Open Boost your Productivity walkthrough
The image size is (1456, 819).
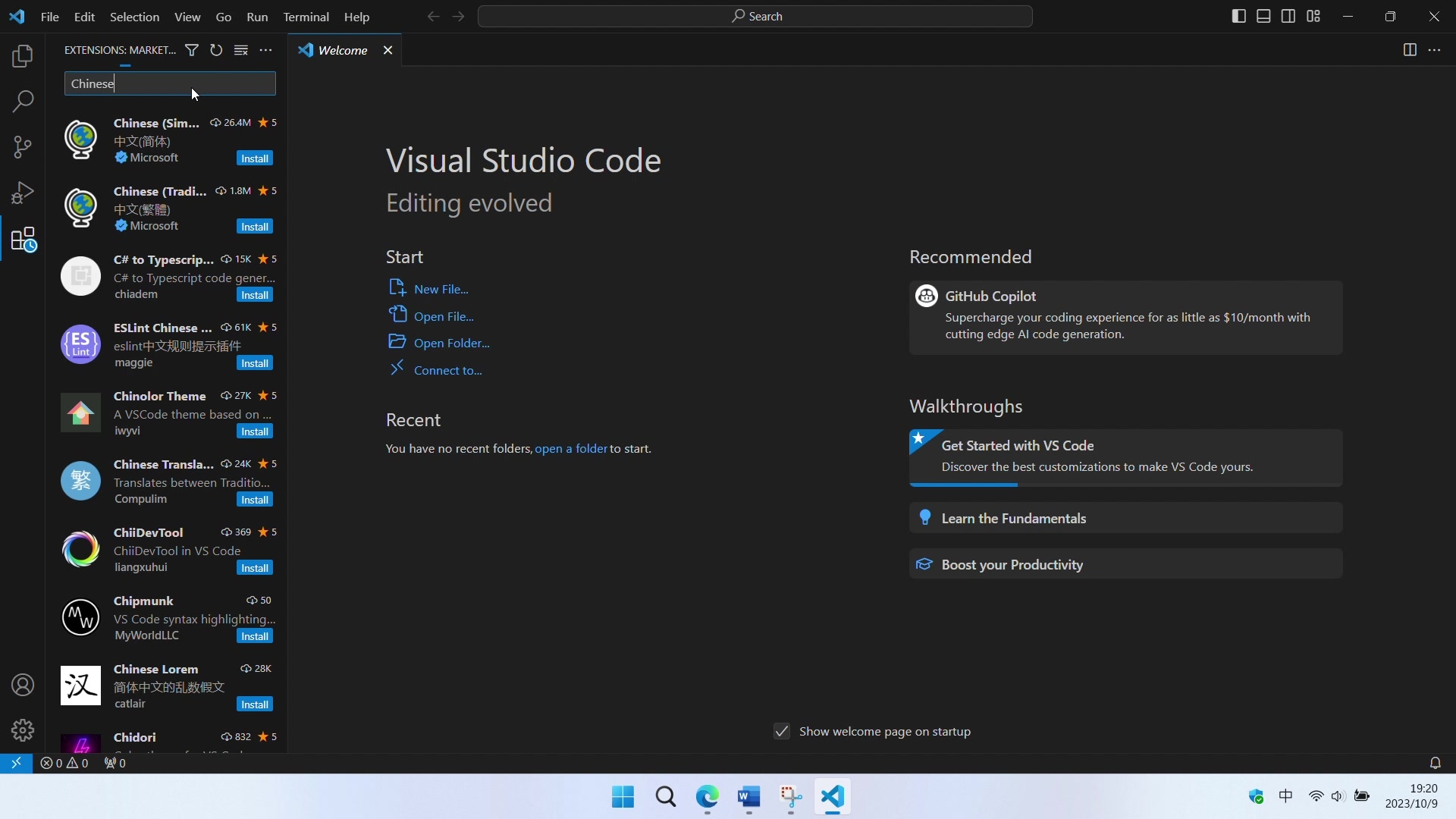coord(1125,564)
